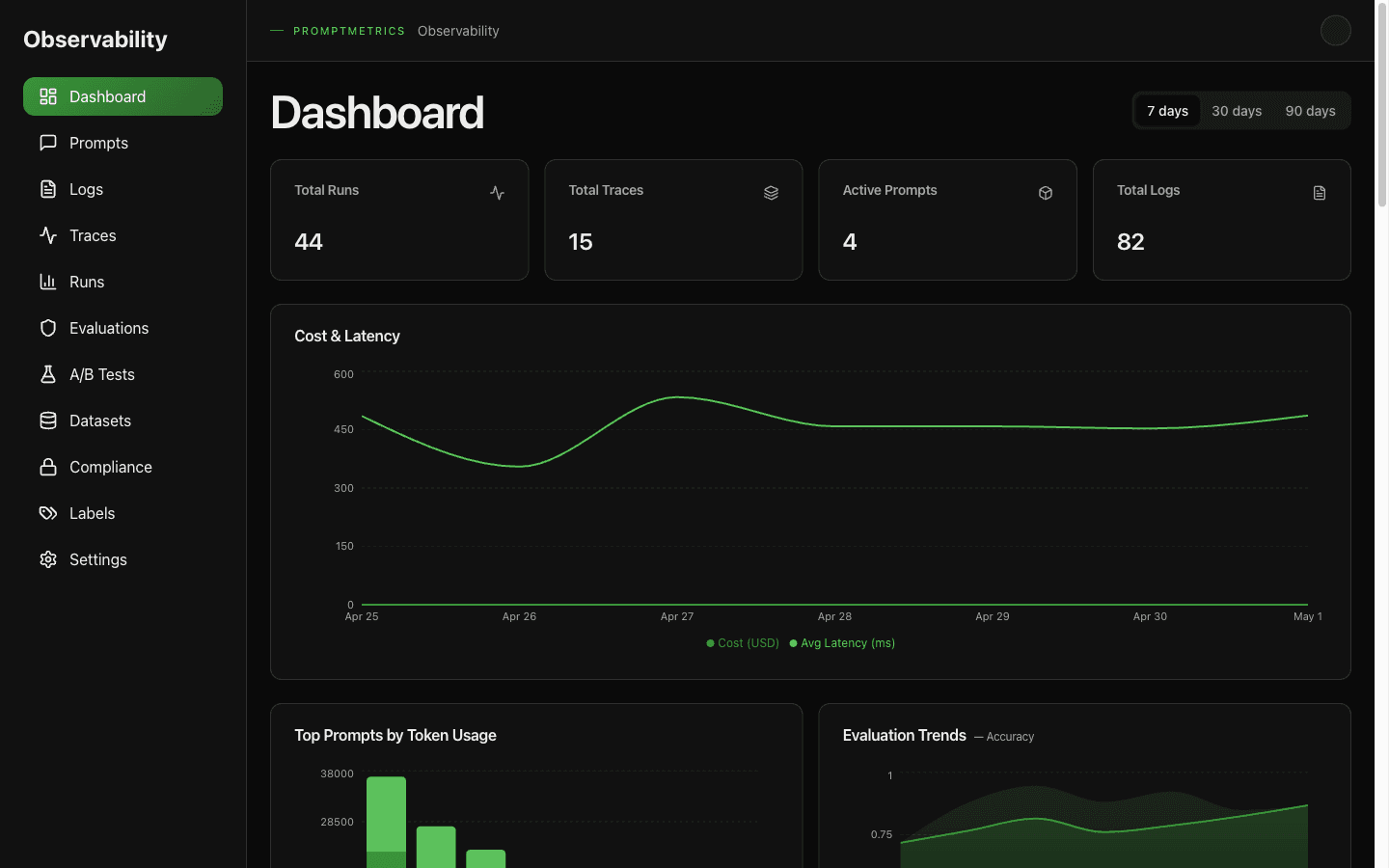This screenshot has width=1389, height=868.
Task: Click the Settings gear icon
Action: (x=48, y=559)
